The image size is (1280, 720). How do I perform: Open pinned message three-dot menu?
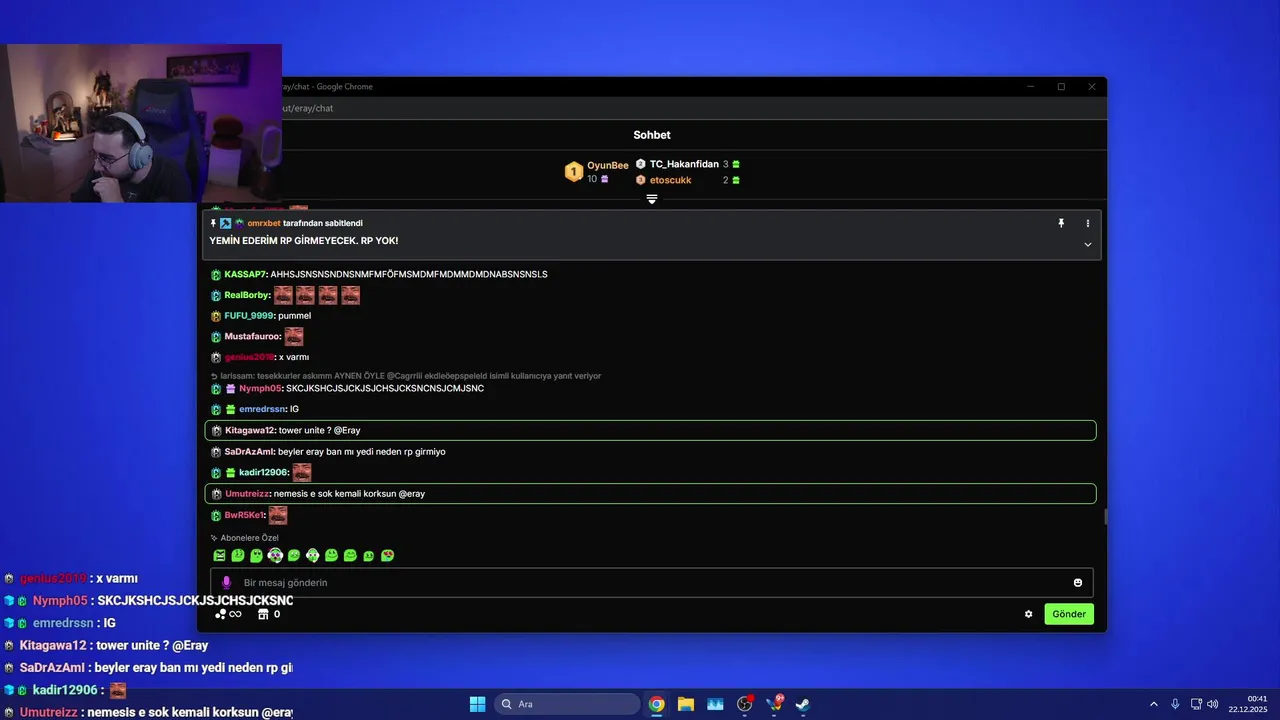(x=1088, y=223)
